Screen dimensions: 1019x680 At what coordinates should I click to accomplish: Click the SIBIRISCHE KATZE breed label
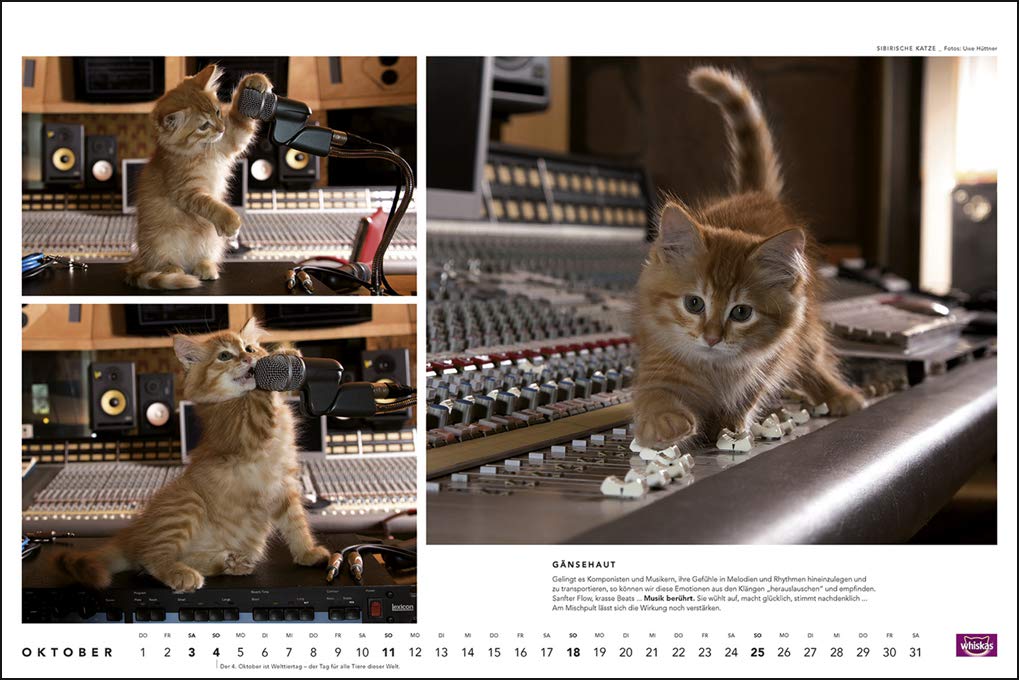[x=906, y=48]
